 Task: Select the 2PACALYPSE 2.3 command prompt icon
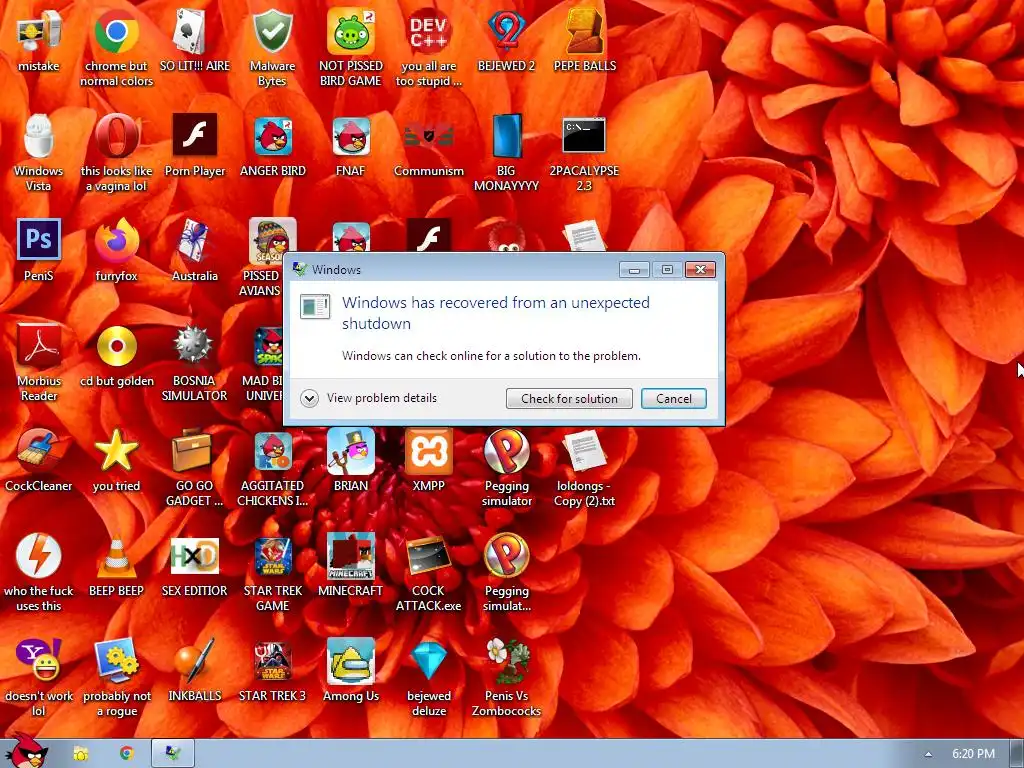584,136
